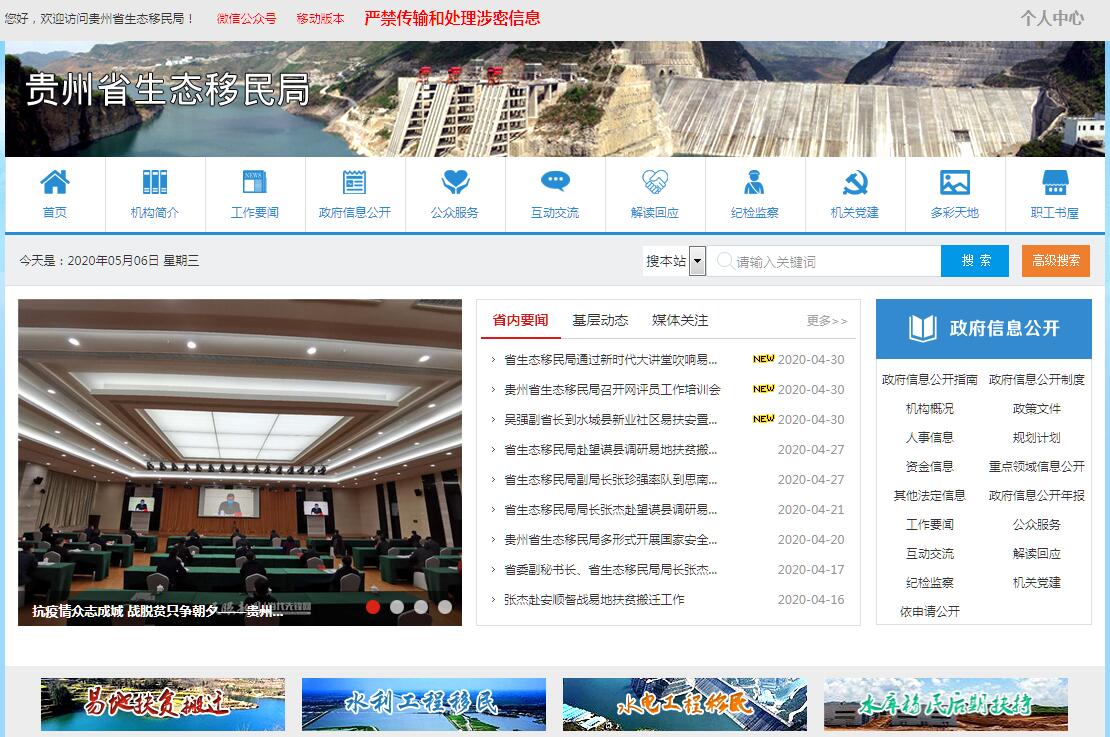
Task: Click the 多彩天地 picture icon
Action: [955, 183]
